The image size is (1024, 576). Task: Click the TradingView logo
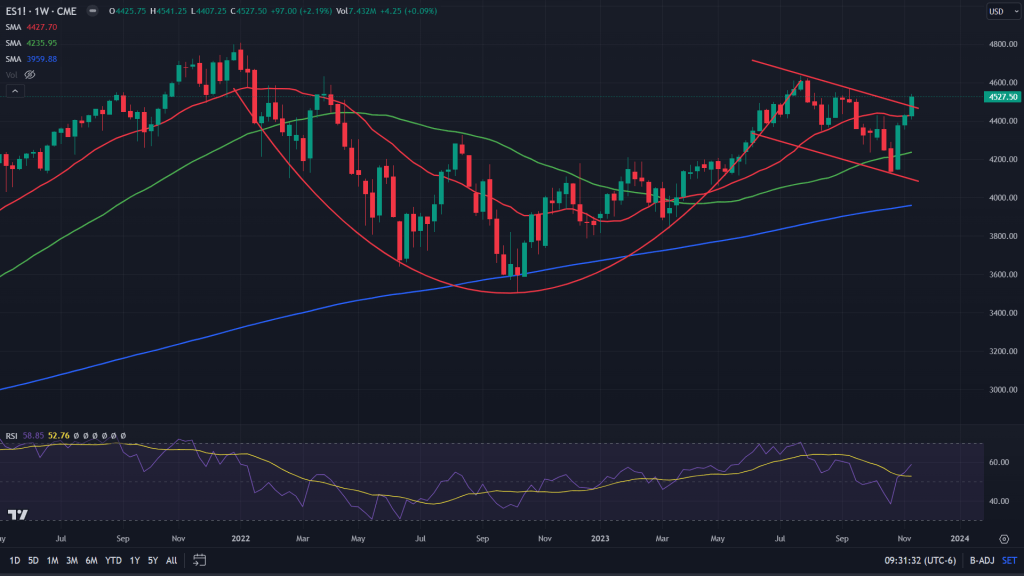click(x=17, y=514)
